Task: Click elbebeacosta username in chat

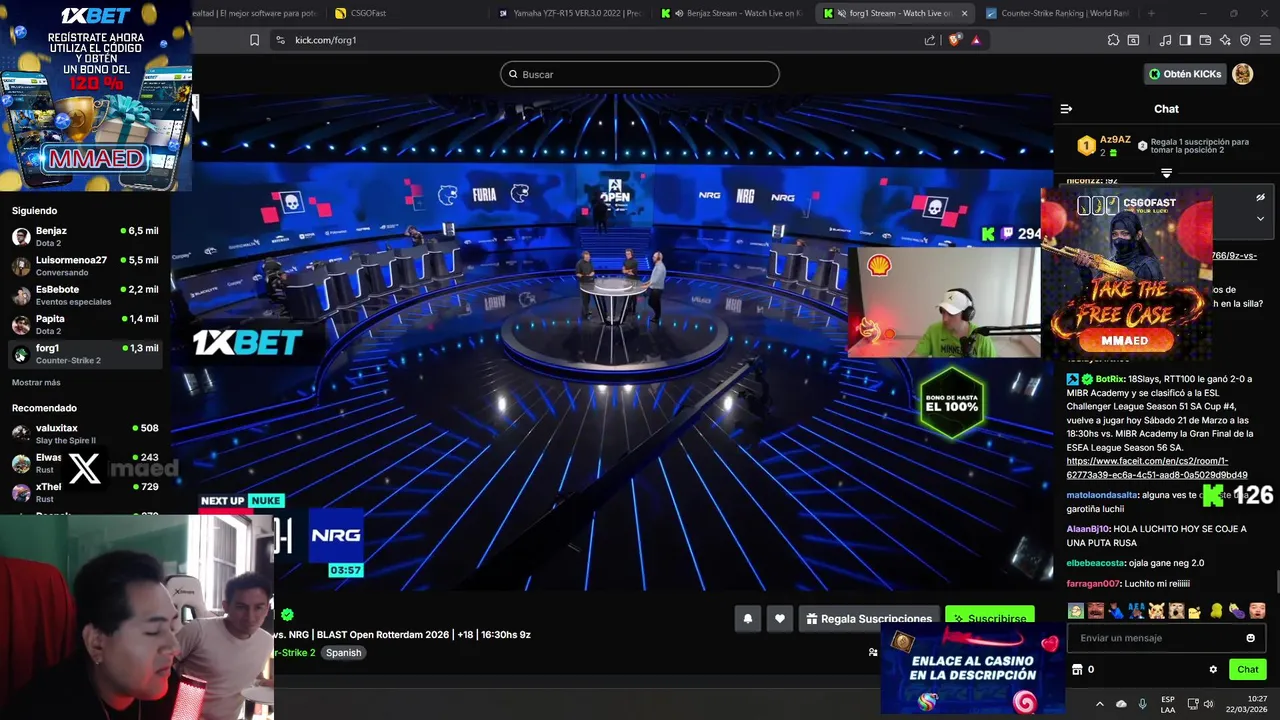Action: pyautogui.click(x=1096, y=563)
